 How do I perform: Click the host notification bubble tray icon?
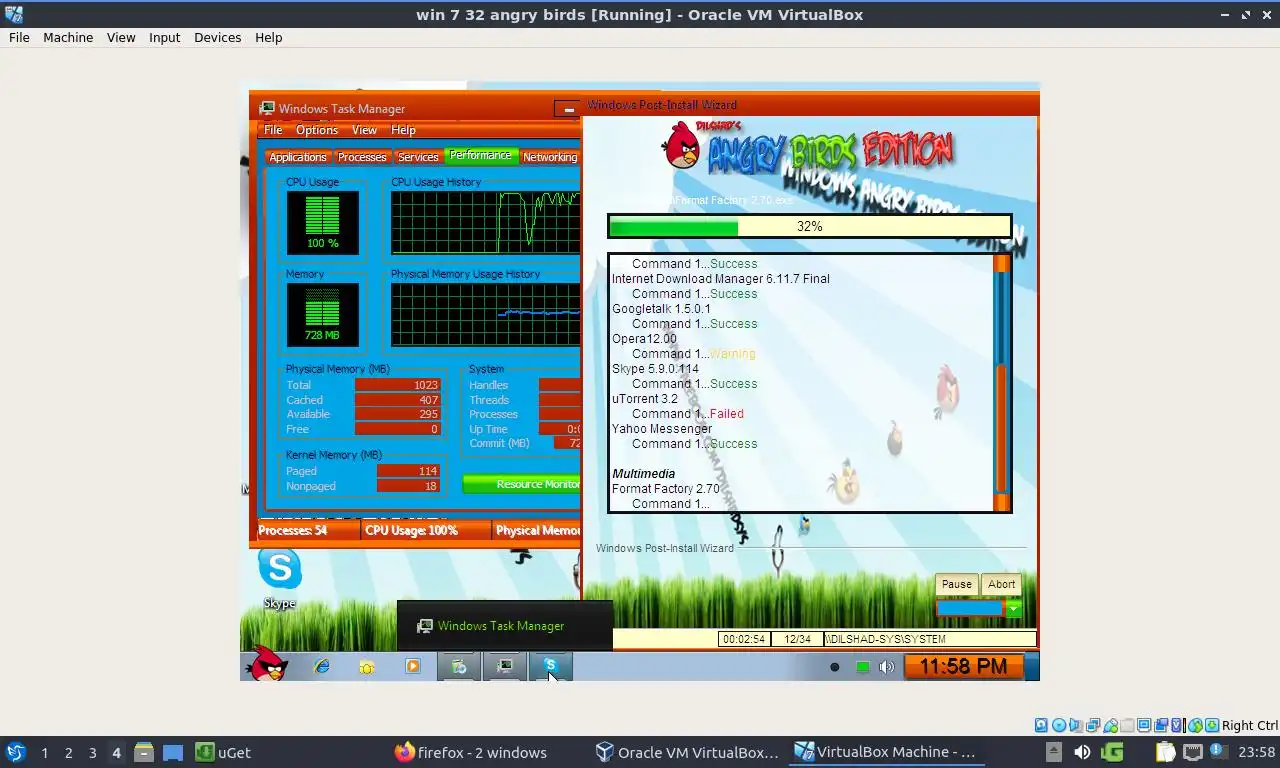[1217, 750]
